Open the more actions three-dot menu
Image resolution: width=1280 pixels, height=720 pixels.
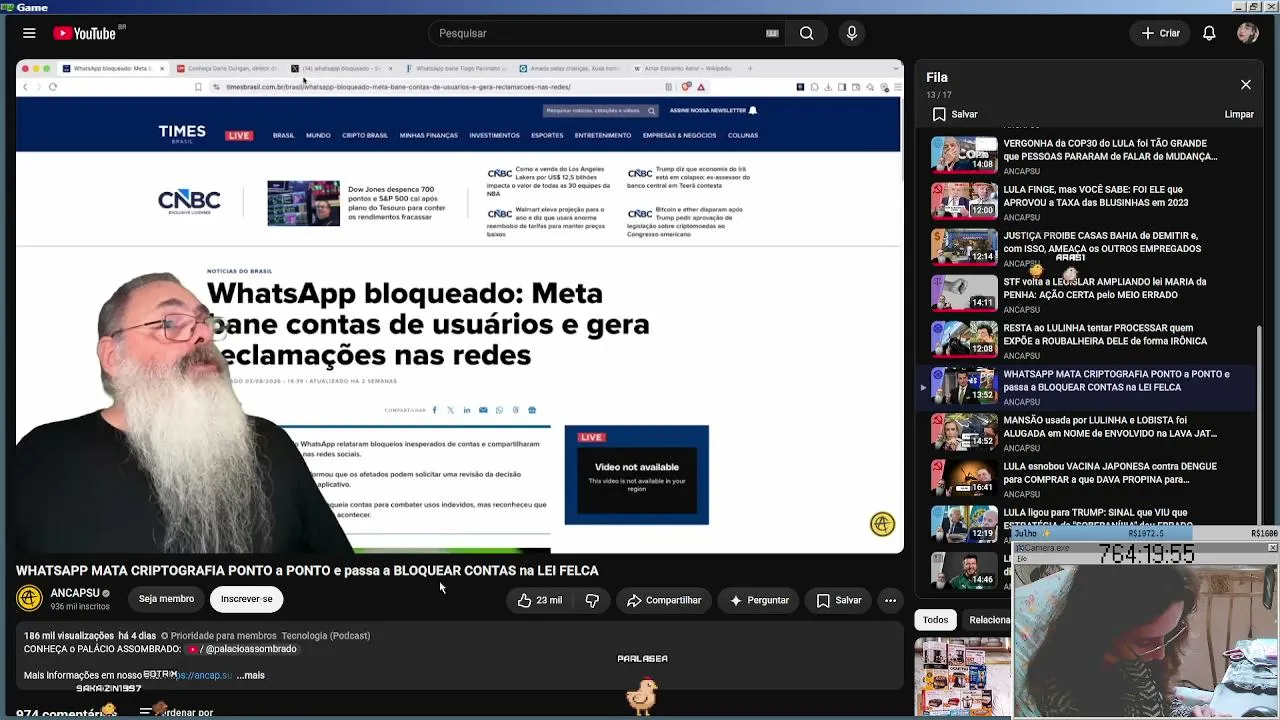[890, 600]
